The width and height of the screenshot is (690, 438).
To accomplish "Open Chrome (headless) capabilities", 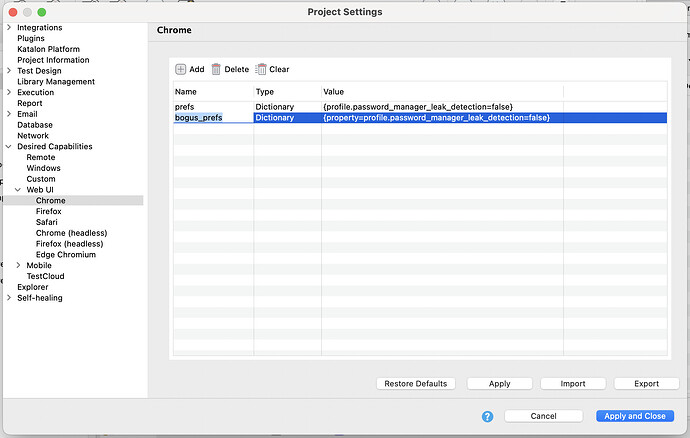I will point(71,233).
